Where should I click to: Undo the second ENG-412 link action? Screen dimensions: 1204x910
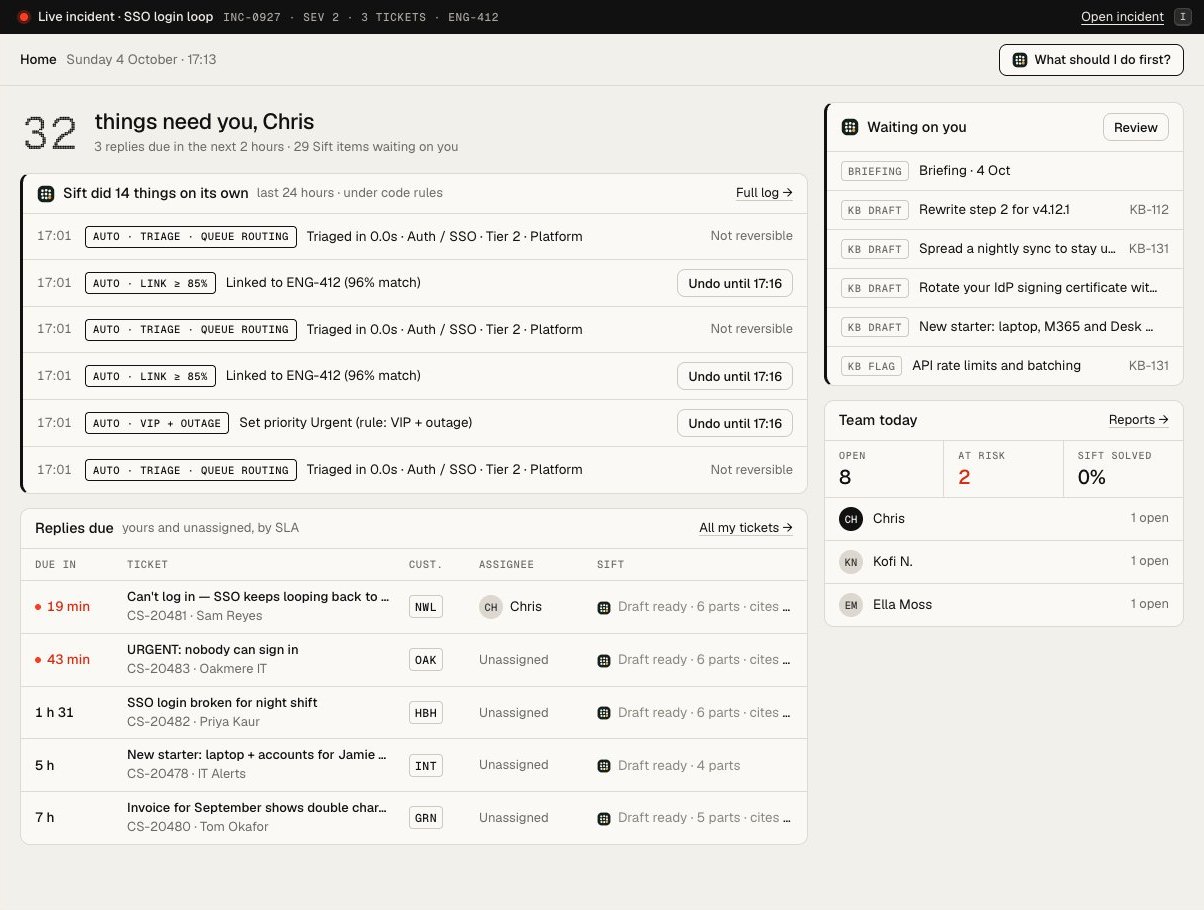(735, 376)
